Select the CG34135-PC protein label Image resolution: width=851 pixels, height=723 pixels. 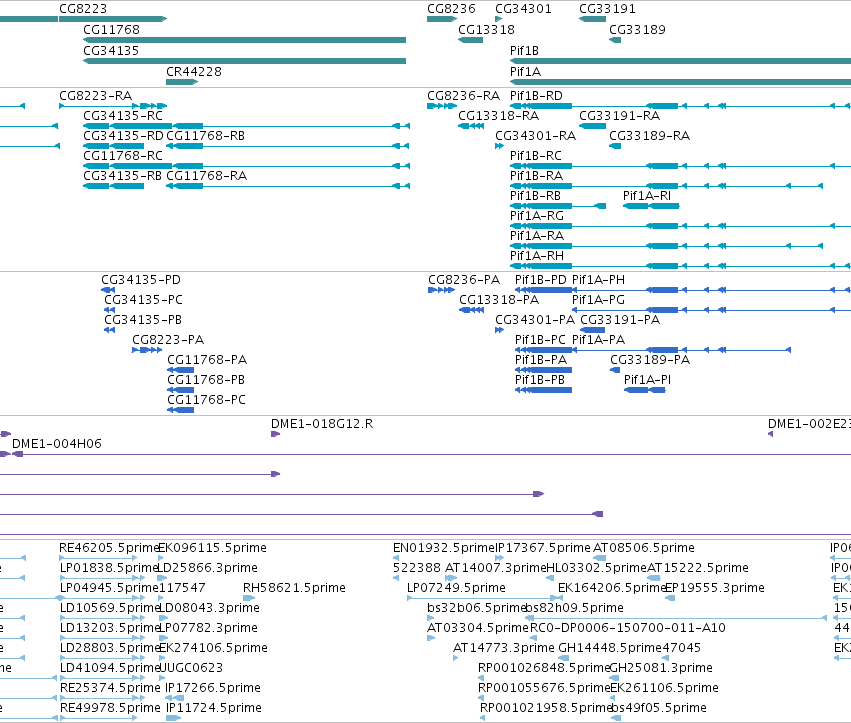point(143,300)
